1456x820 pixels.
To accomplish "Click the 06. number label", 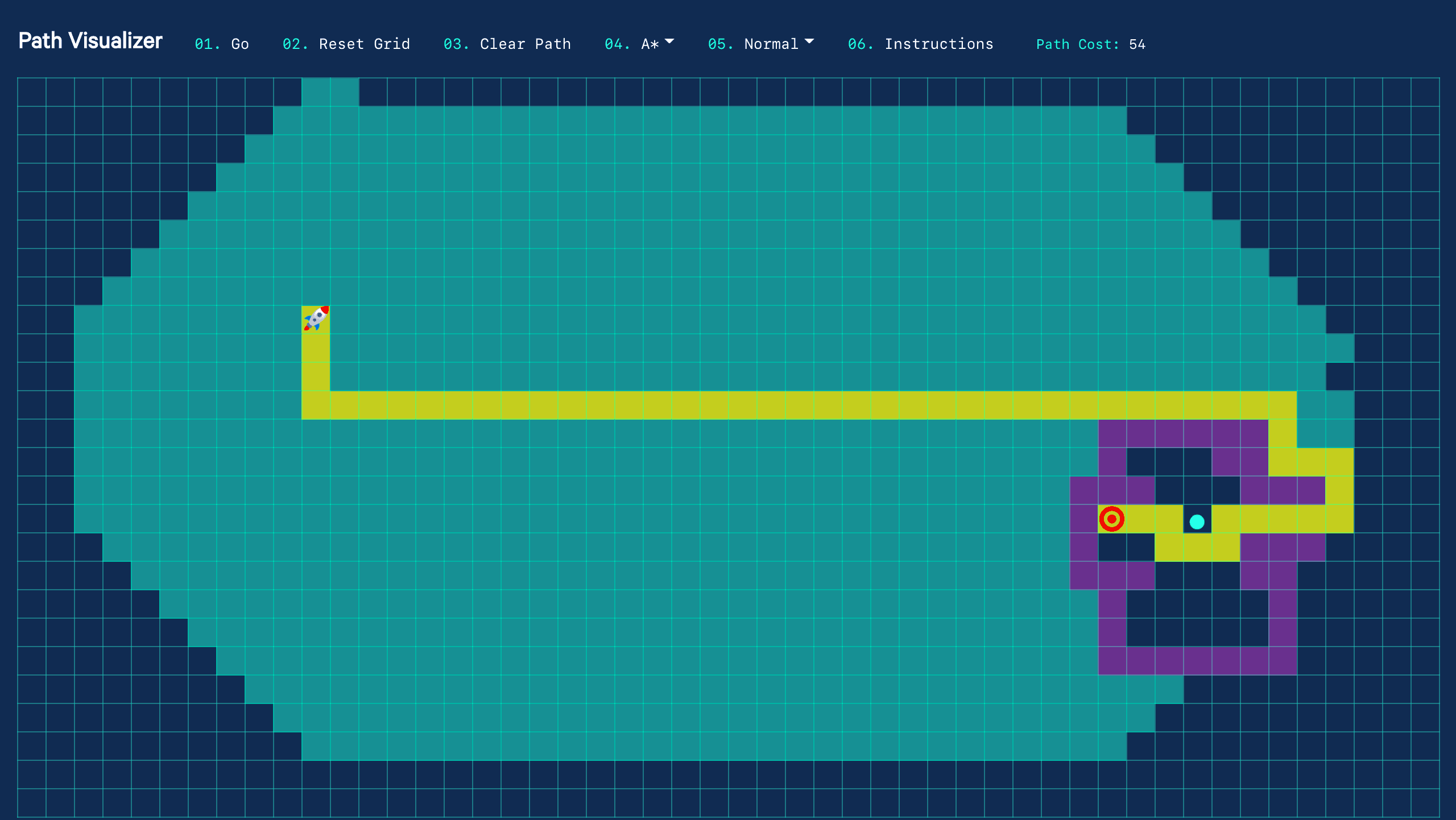I will [860, 44].
